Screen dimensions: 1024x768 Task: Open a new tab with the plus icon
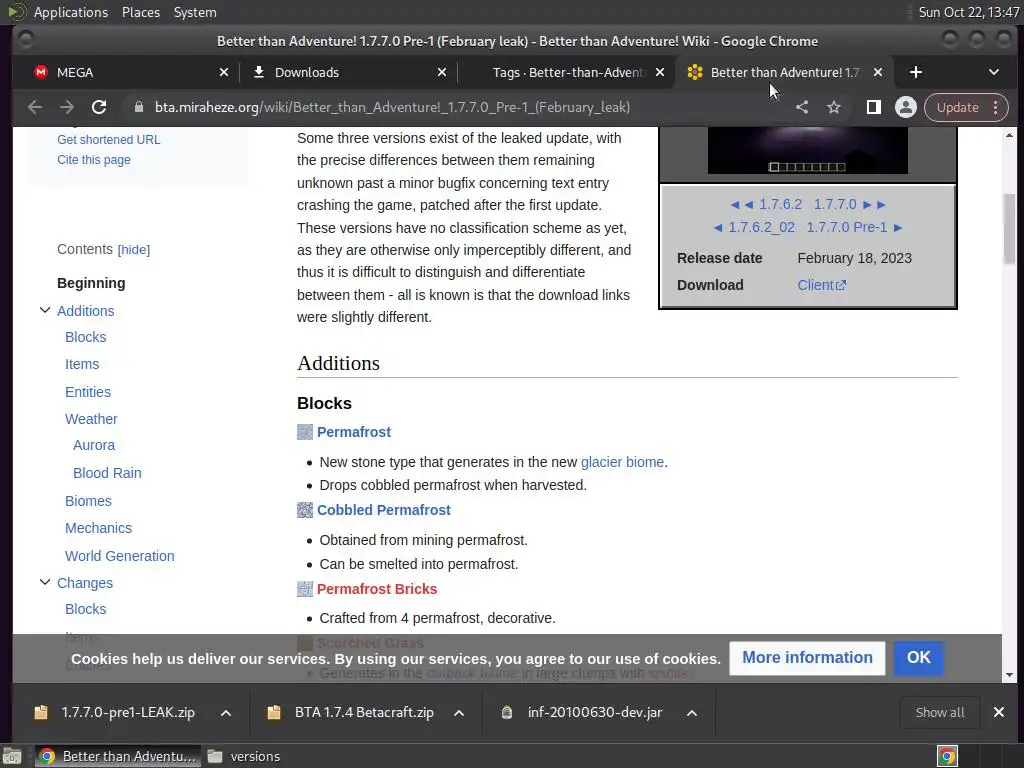click(x=916, y=72)
